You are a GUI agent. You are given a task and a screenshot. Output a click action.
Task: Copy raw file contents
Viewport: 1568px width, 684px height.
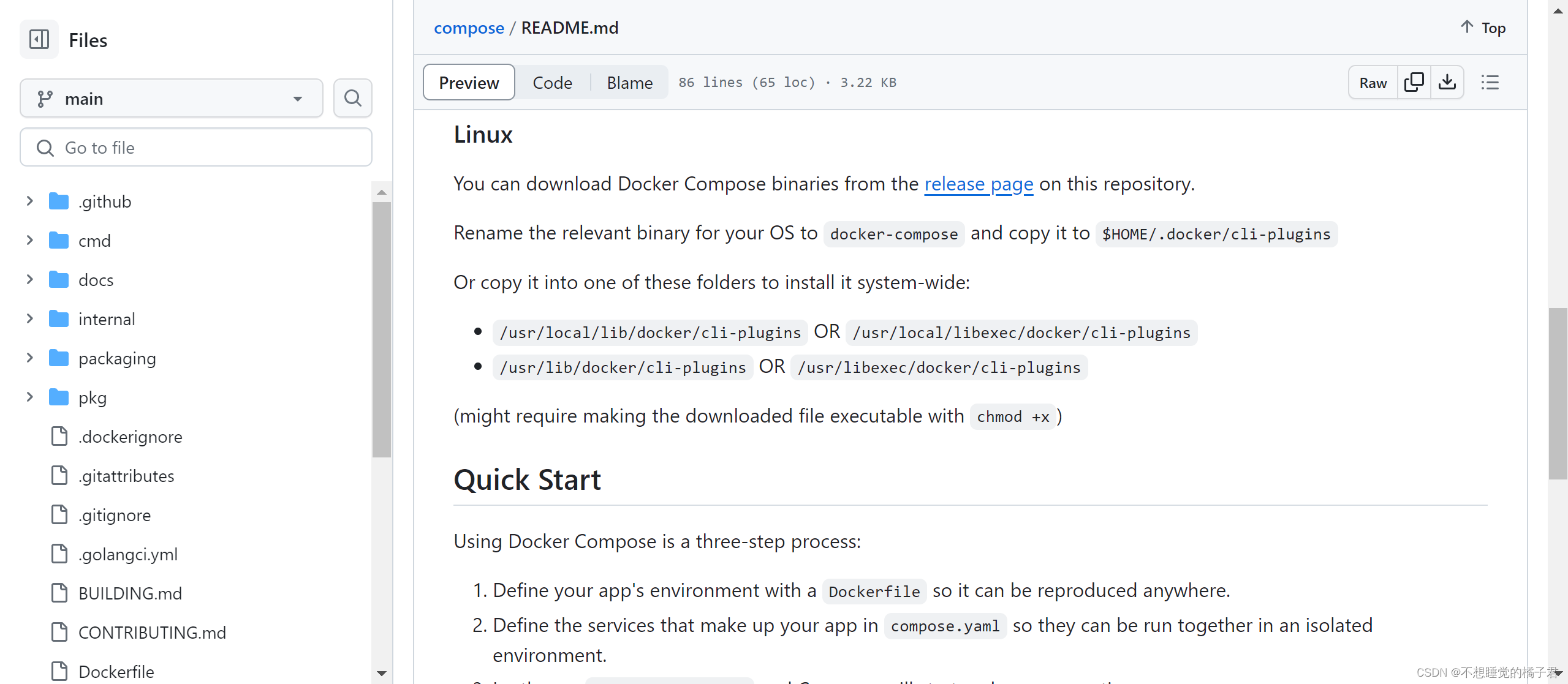click(1414, 82)
